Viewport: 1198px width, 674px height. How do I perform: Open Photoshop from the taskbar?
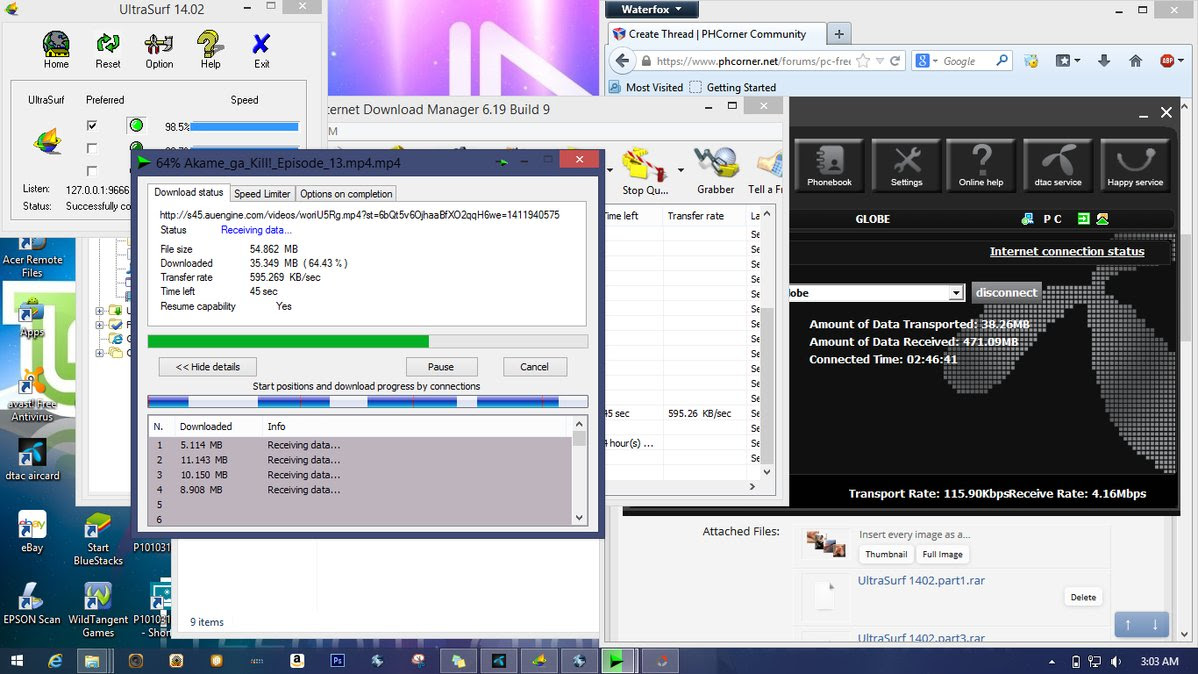click(337, 661)
